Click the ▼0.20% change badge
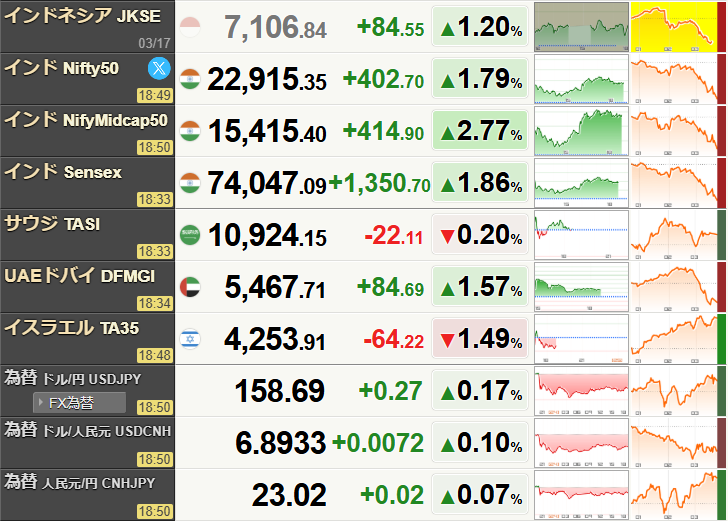728x521 pixels. click(x=480, y=235)
